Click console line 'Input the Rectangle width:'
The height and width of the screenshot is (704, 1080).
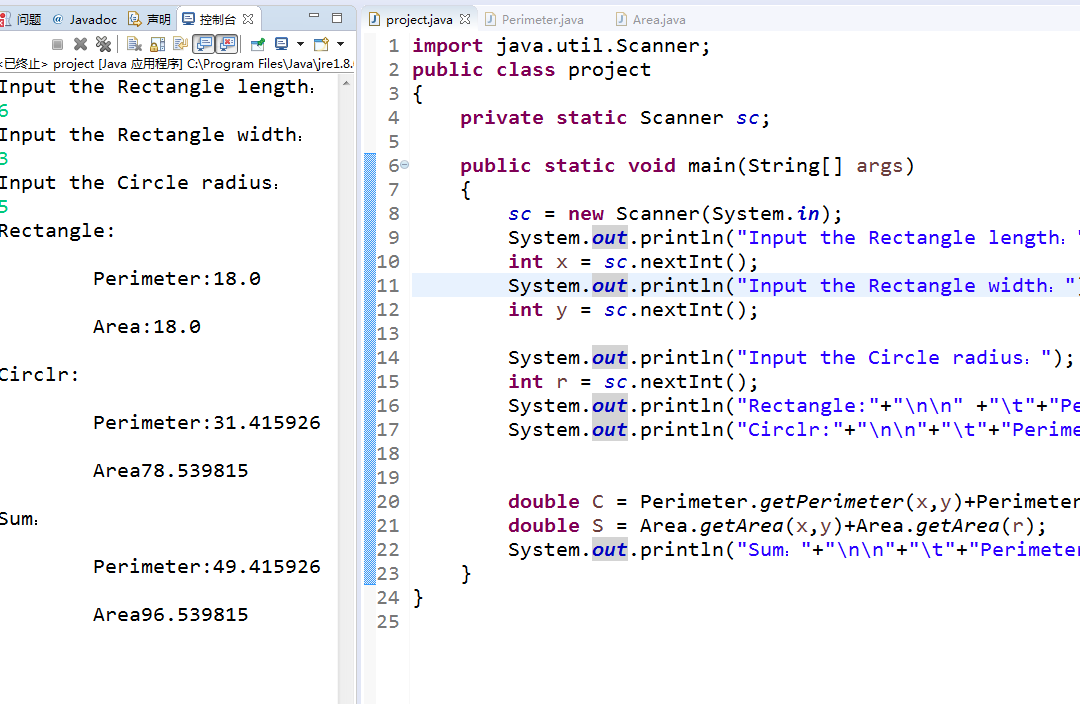152,134
